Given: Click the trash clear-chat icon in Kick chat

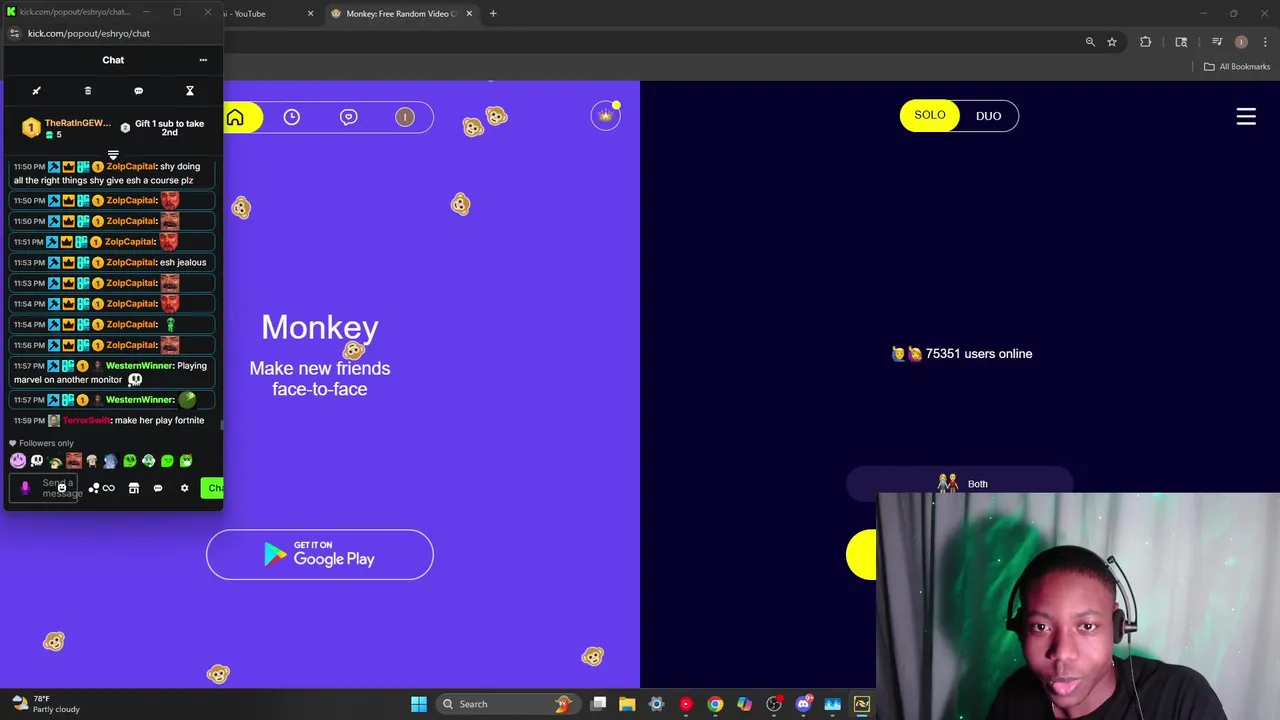Looking at the screenshot, I should click(x=88, y=91).
